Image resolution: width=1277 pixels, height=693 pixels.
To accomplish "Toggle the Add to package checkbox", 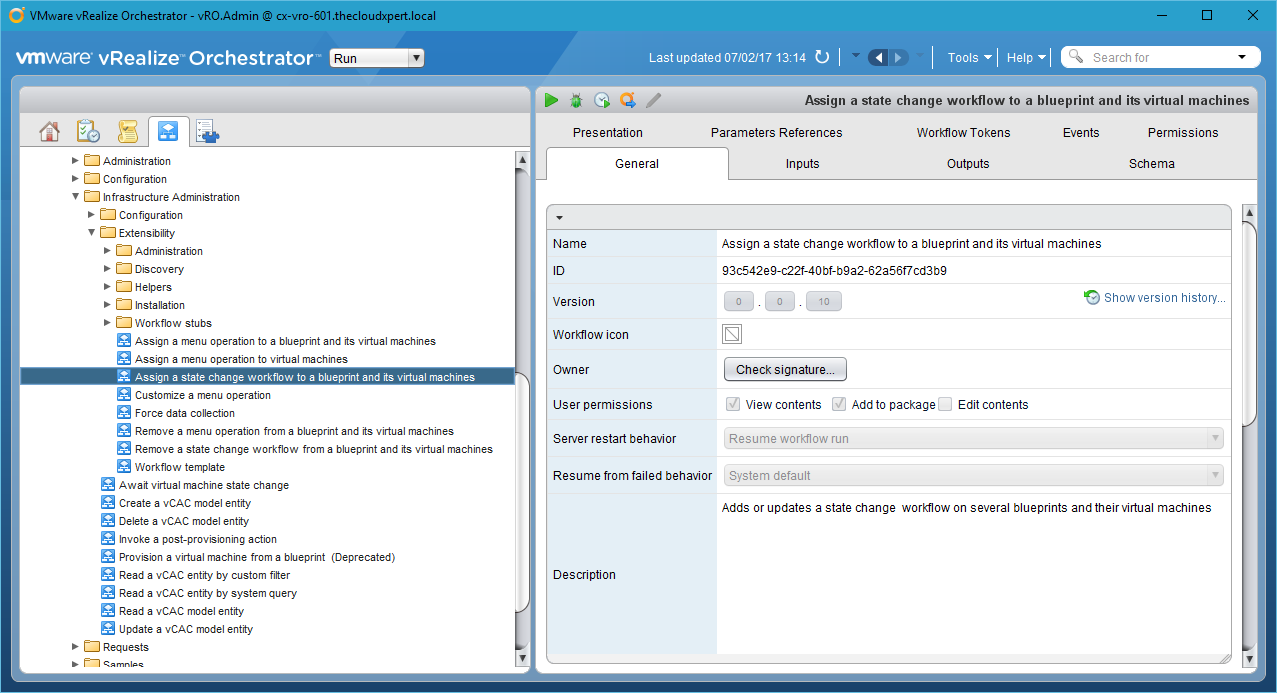I will point(839,404).
